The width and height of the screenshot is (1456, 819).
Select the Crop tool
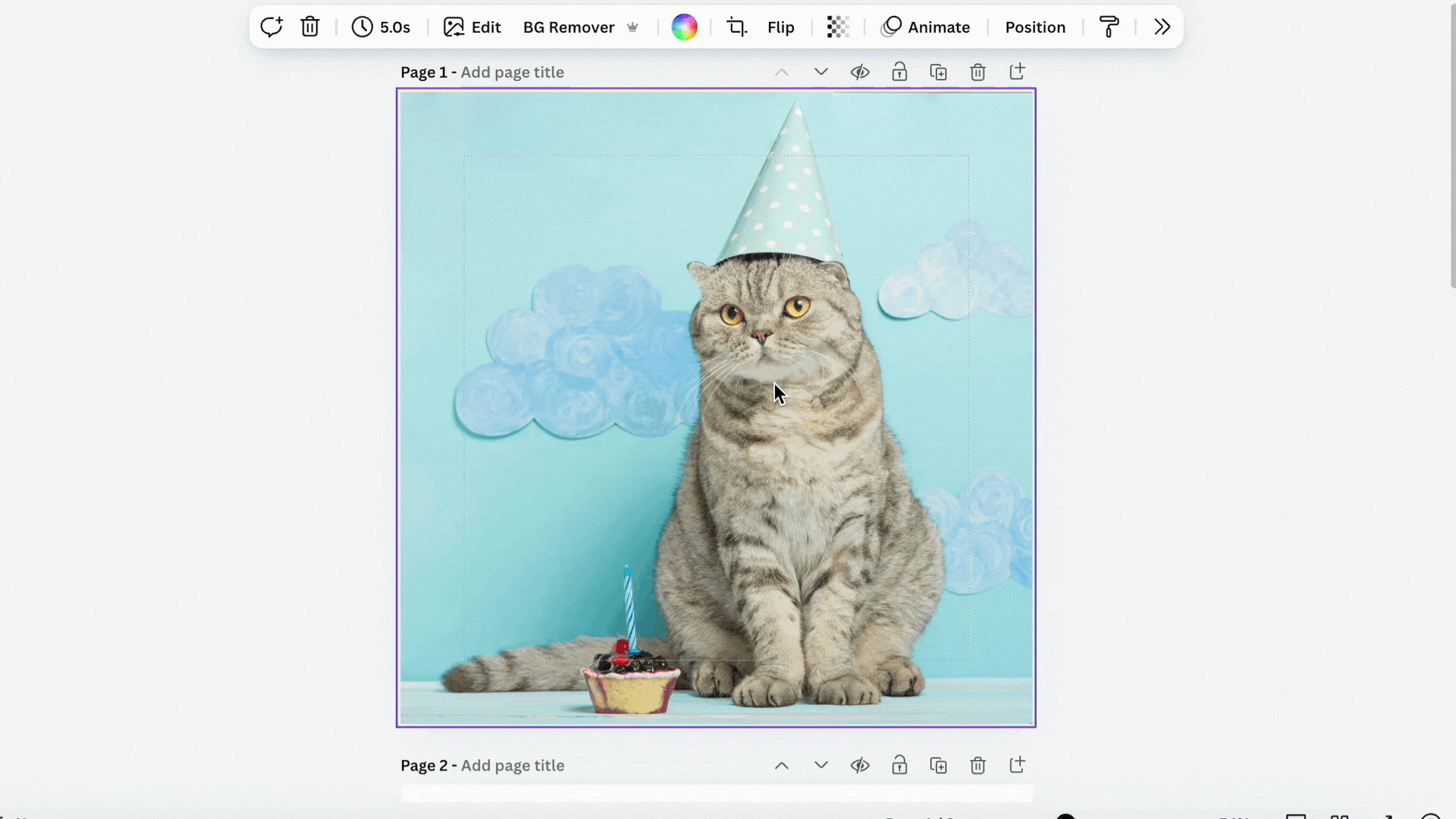pos(736,27)
